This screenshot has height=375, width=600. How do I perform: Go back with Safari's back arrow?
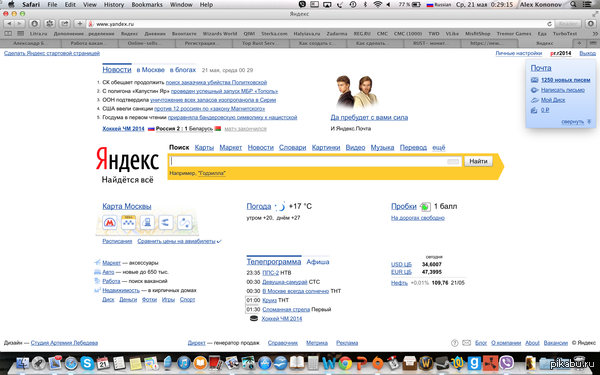pyautogui.click(x=10, y=24)
